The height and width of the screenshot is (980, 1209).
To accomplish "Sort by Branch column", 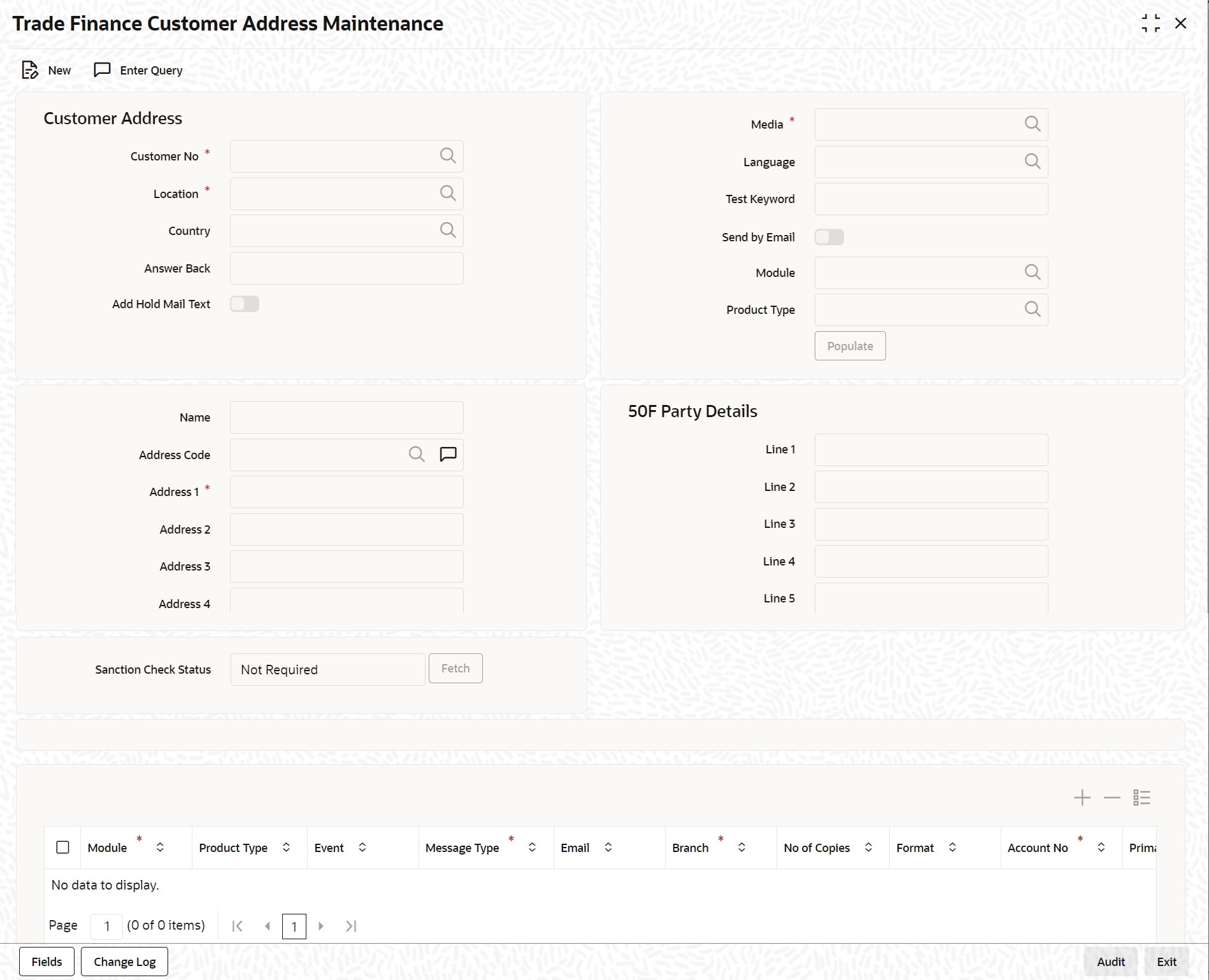I will click(741, 848).
